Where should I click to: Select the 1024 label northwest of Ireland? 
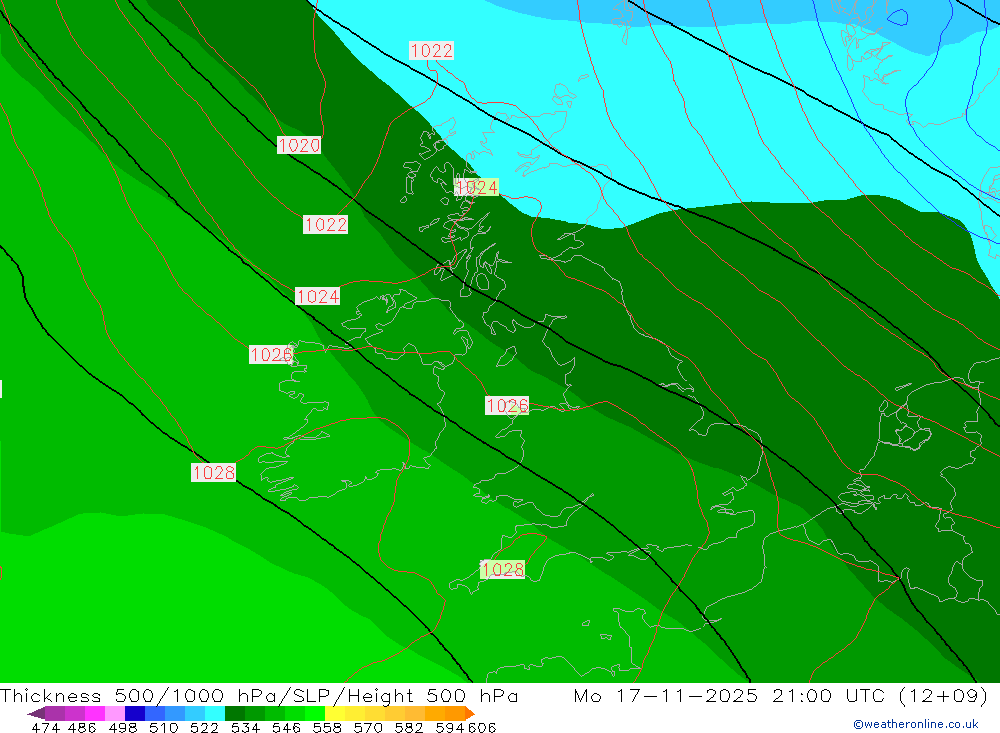coord(318,297)
